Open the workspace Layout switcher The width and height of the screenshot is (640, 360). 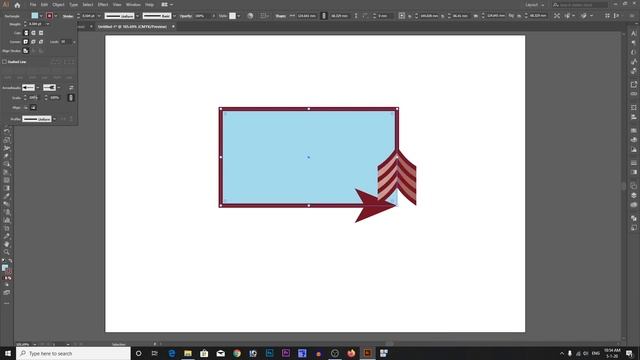click(534, 5)
